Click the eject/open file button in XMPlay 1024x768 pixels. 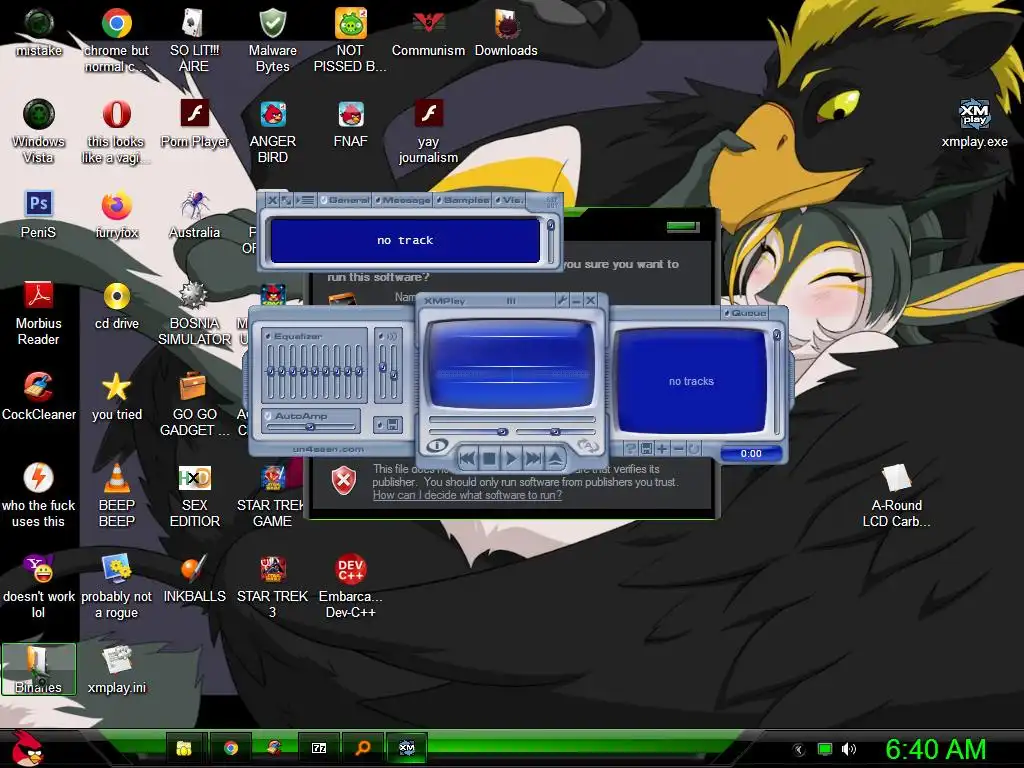(555, 458)
